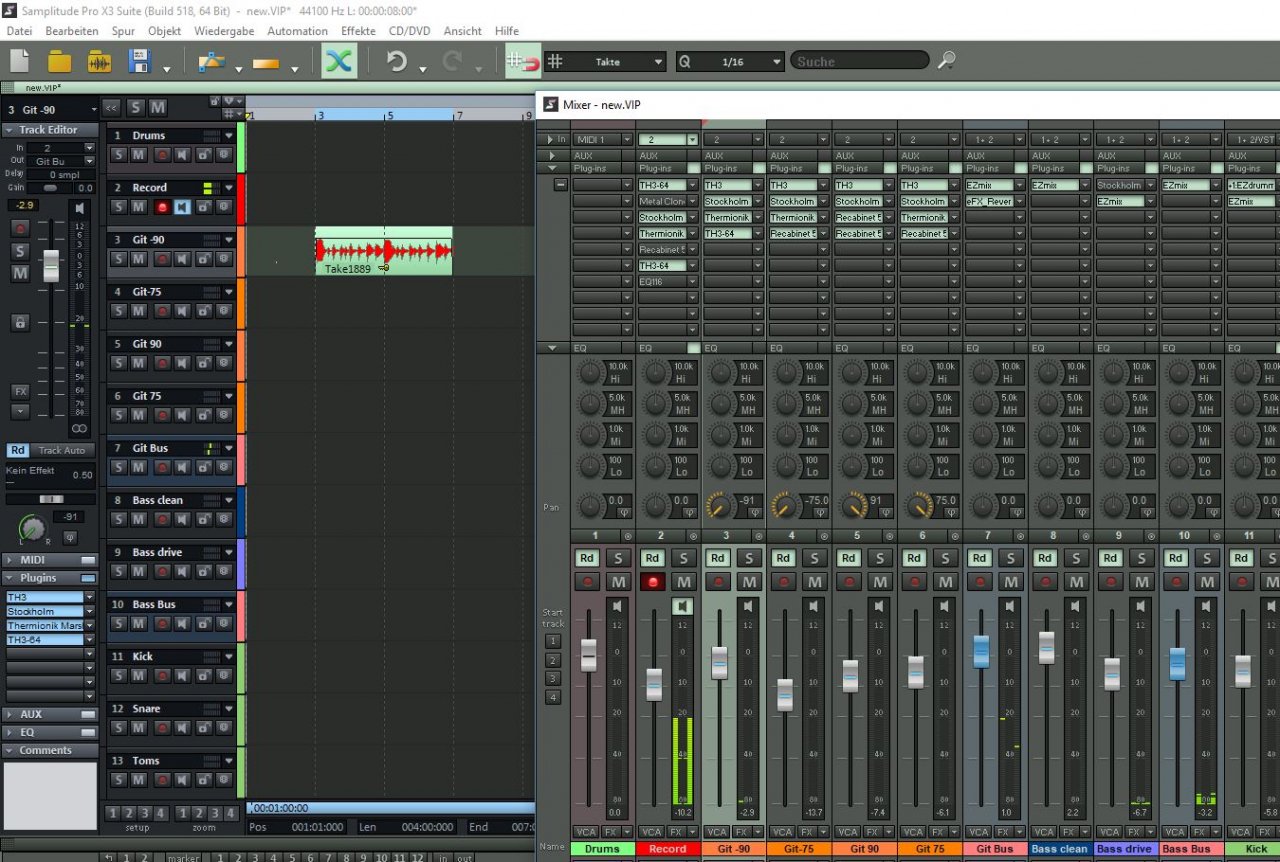Solo the Drums track in arranger
This screenshot has height=862, width=1280.
[x=118, y=155]
